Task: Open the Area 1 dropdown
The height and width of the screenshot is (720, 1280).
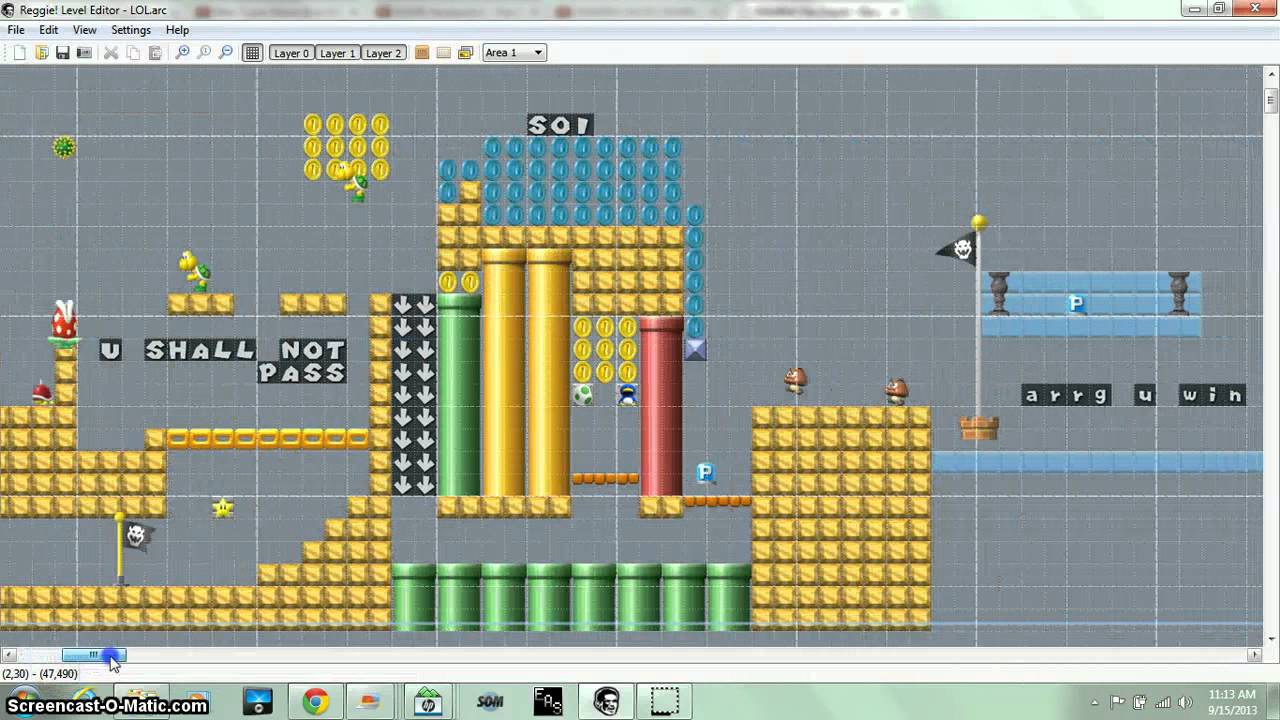Action: [514, 53]
